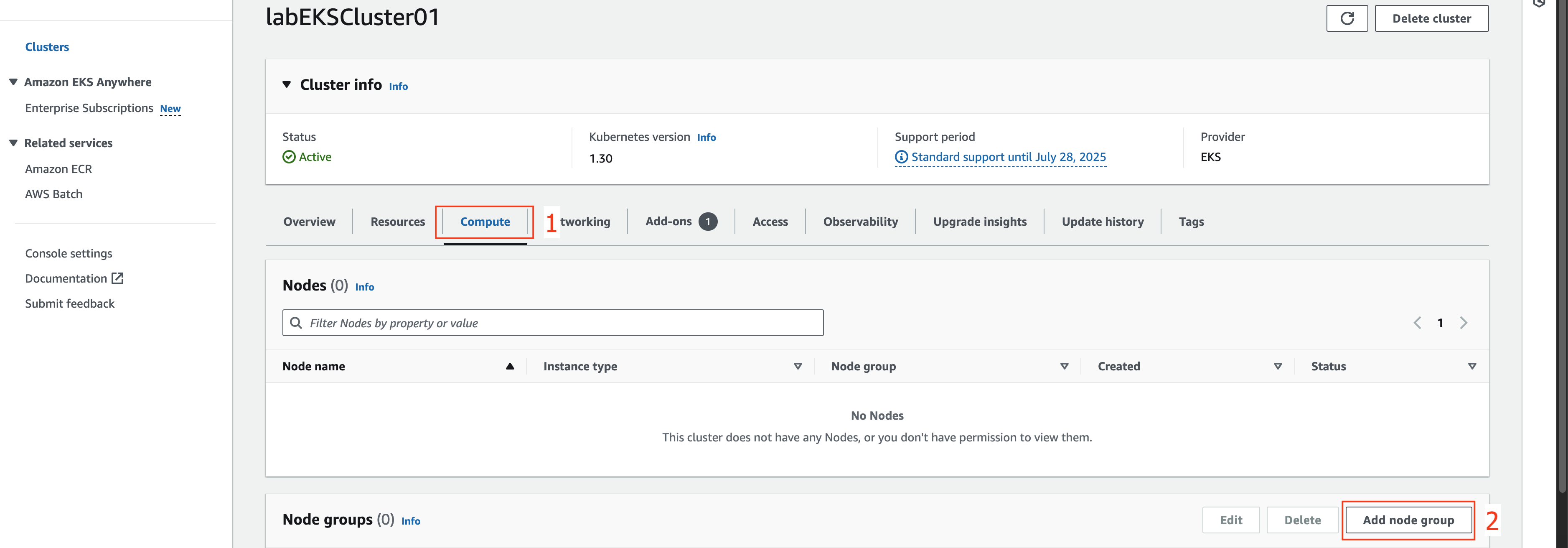
Task: Click the Created column header
Action: [1119, 367]
